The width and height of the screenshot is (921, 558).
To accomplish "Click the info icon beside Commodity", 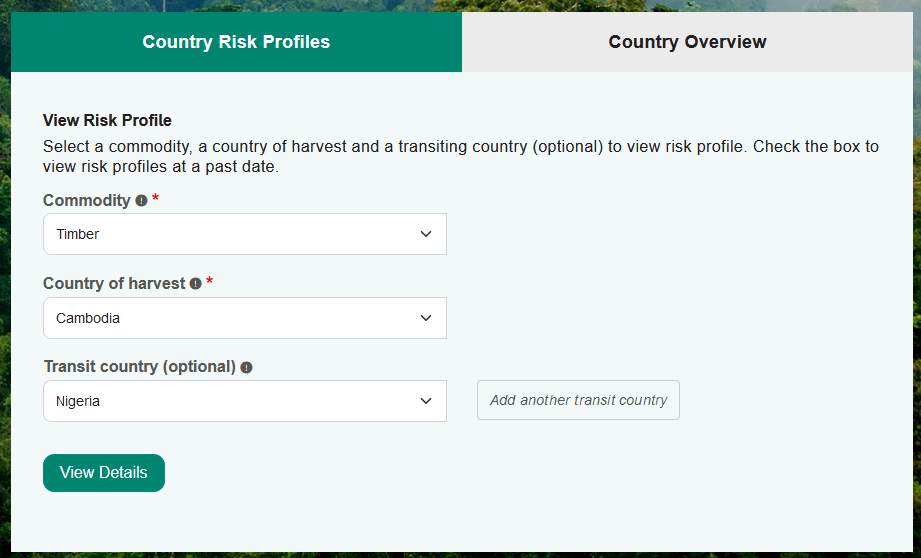I will pos(141,201).
